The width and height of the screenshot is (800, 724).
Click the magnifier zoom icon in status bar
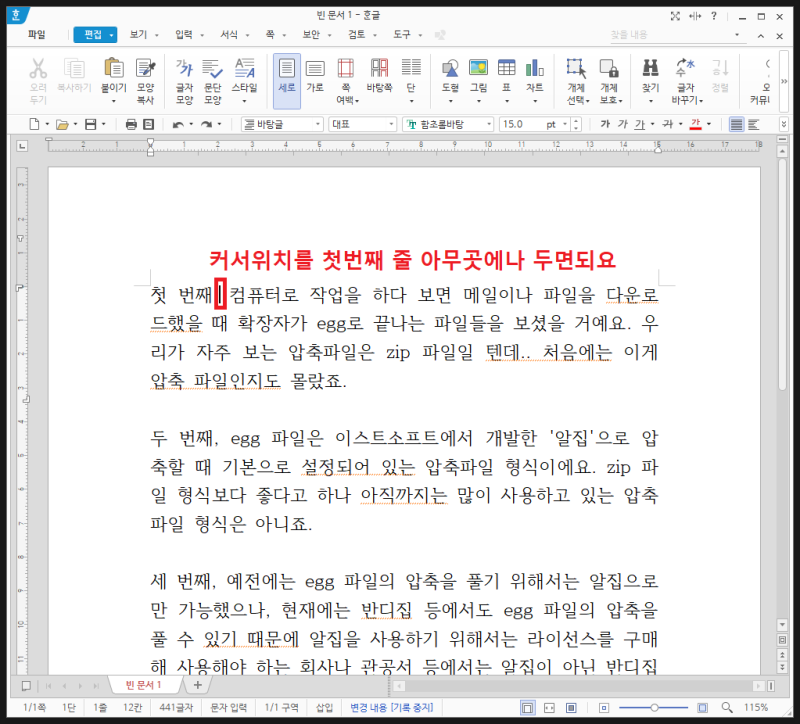coord(727,707)
